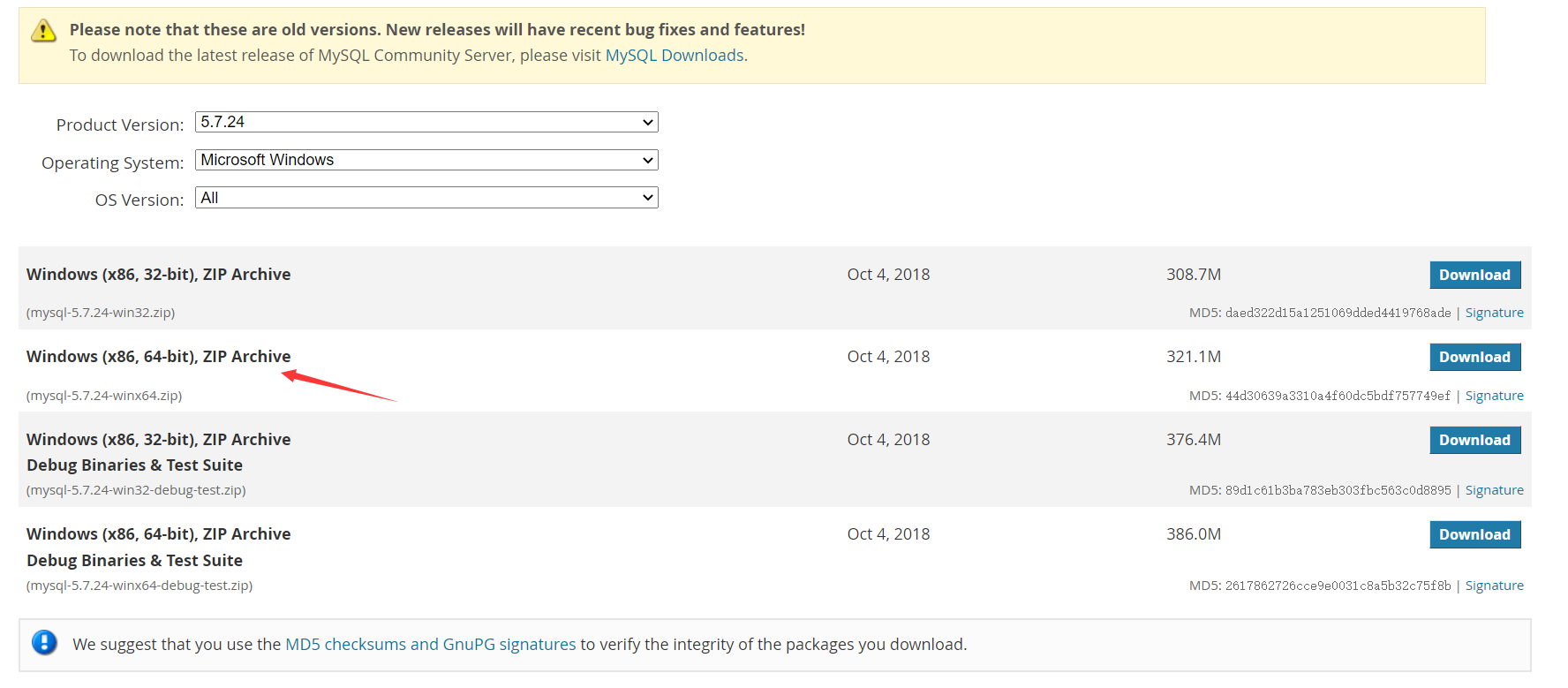The image size is (1568, 688).
Task: Open the Operating System dropdown
Action: point(426,160)
